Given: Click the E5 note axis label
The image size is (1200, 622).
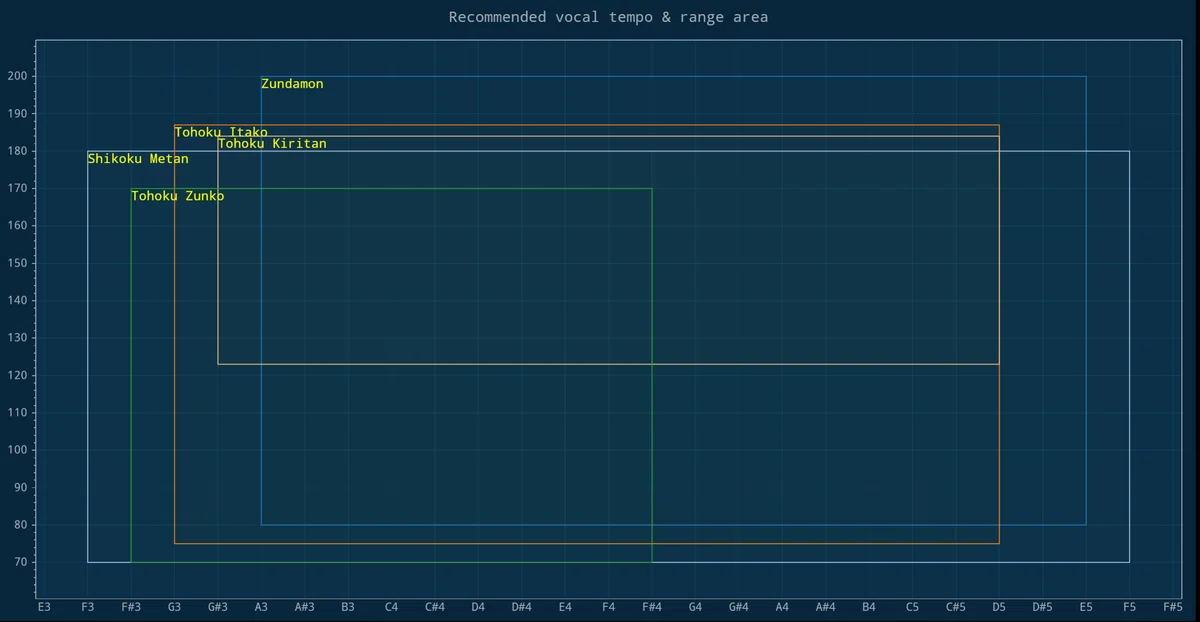Looking at the screenshot, I should (x=1086, y=607).
